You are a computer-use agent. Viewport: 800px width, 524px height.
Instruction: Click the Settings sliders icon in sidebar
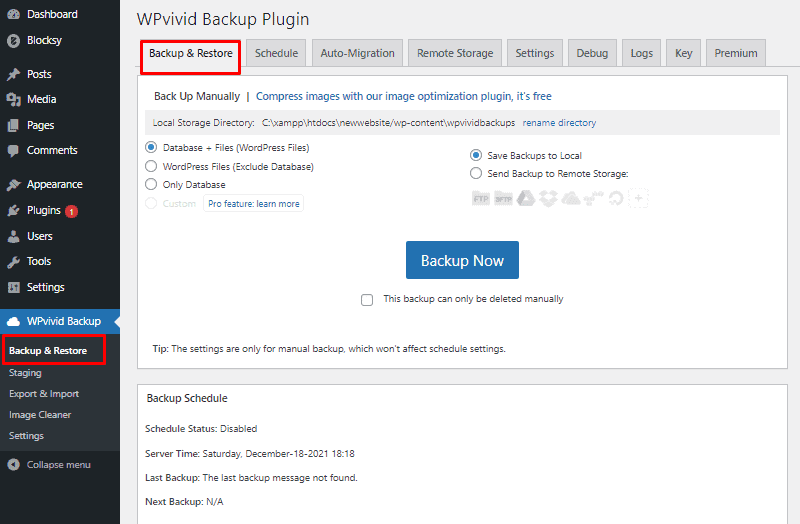coord(14,287)
